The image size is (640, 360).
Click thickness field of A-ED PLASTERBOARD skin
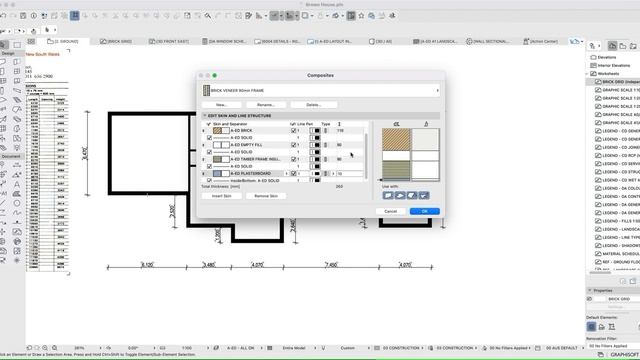349,173
